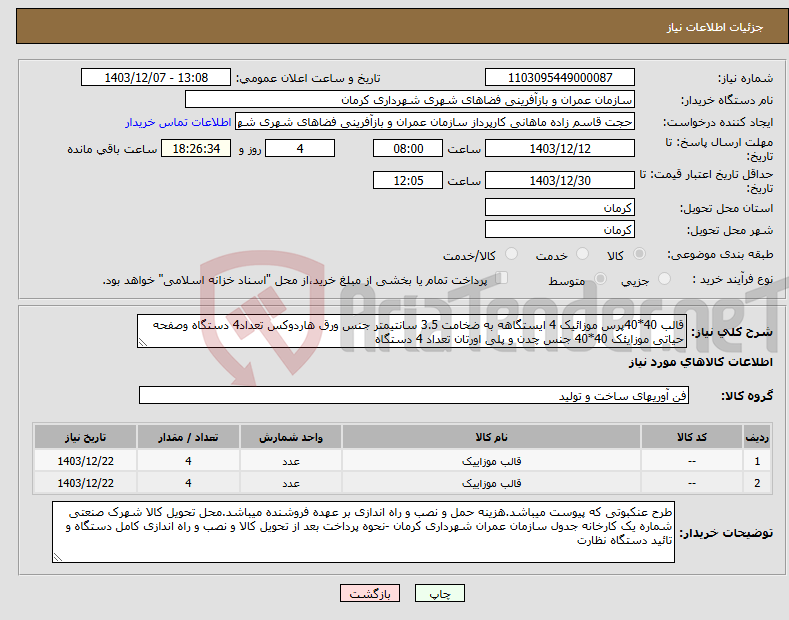
Task: Click قالب موزاییک in row 1
Action: tap(491, 461)
